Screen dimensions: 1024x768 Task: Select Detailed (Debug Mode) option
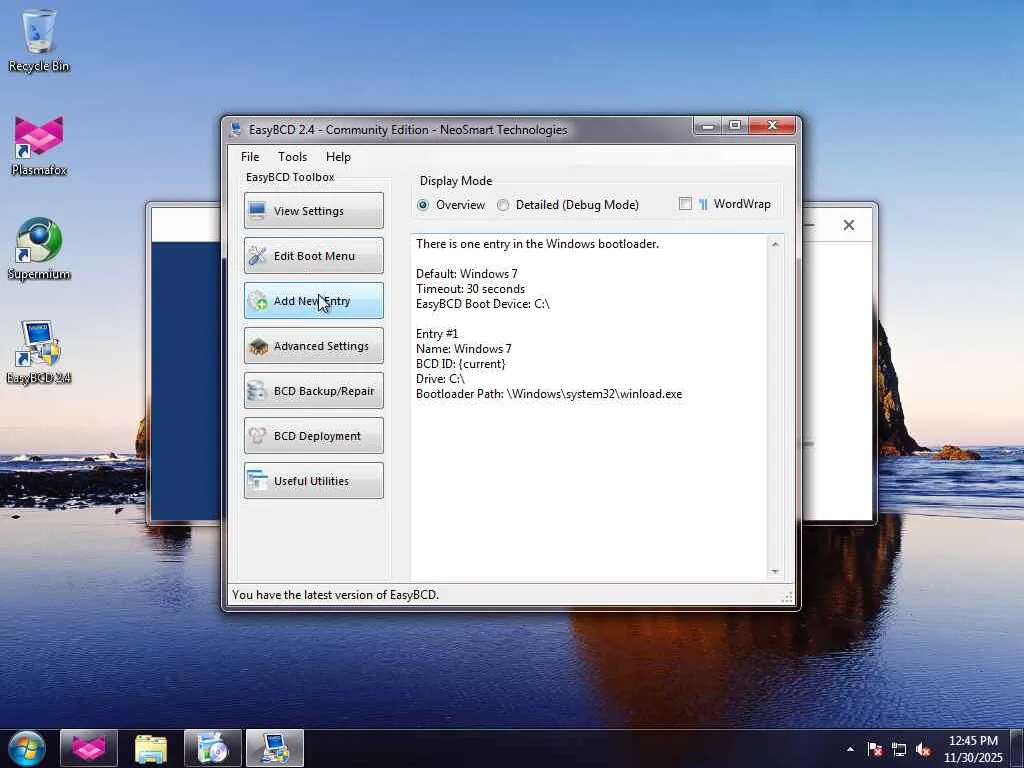tap(568, 205)
